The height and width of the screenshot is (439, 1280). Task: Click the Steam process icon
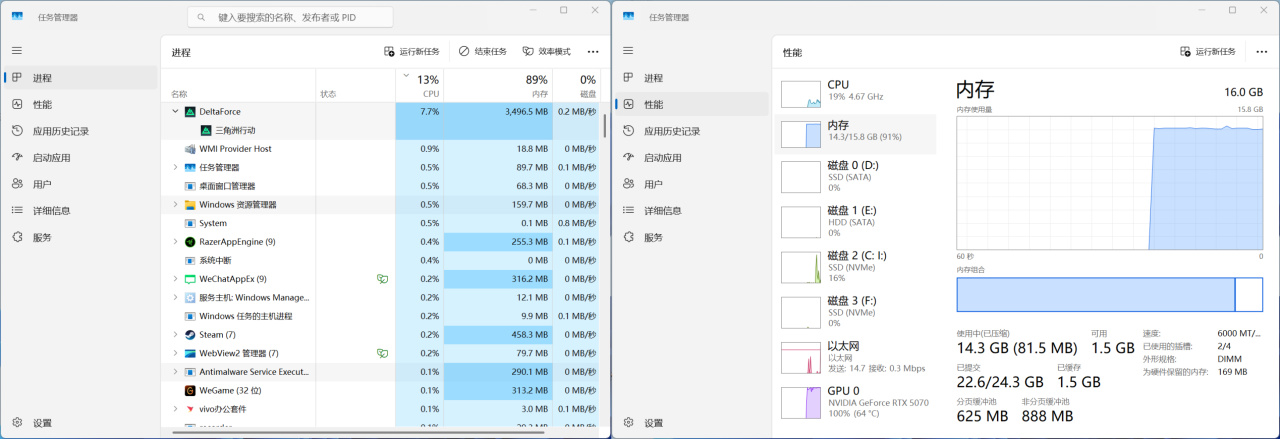coord(190,335)
